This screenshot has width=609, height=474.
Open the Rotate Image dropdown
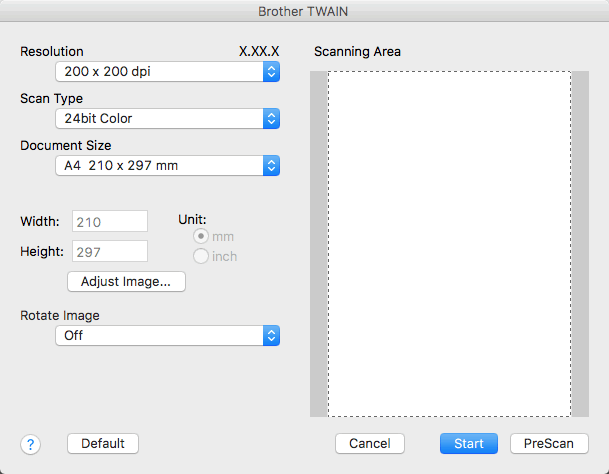[167, 335]
